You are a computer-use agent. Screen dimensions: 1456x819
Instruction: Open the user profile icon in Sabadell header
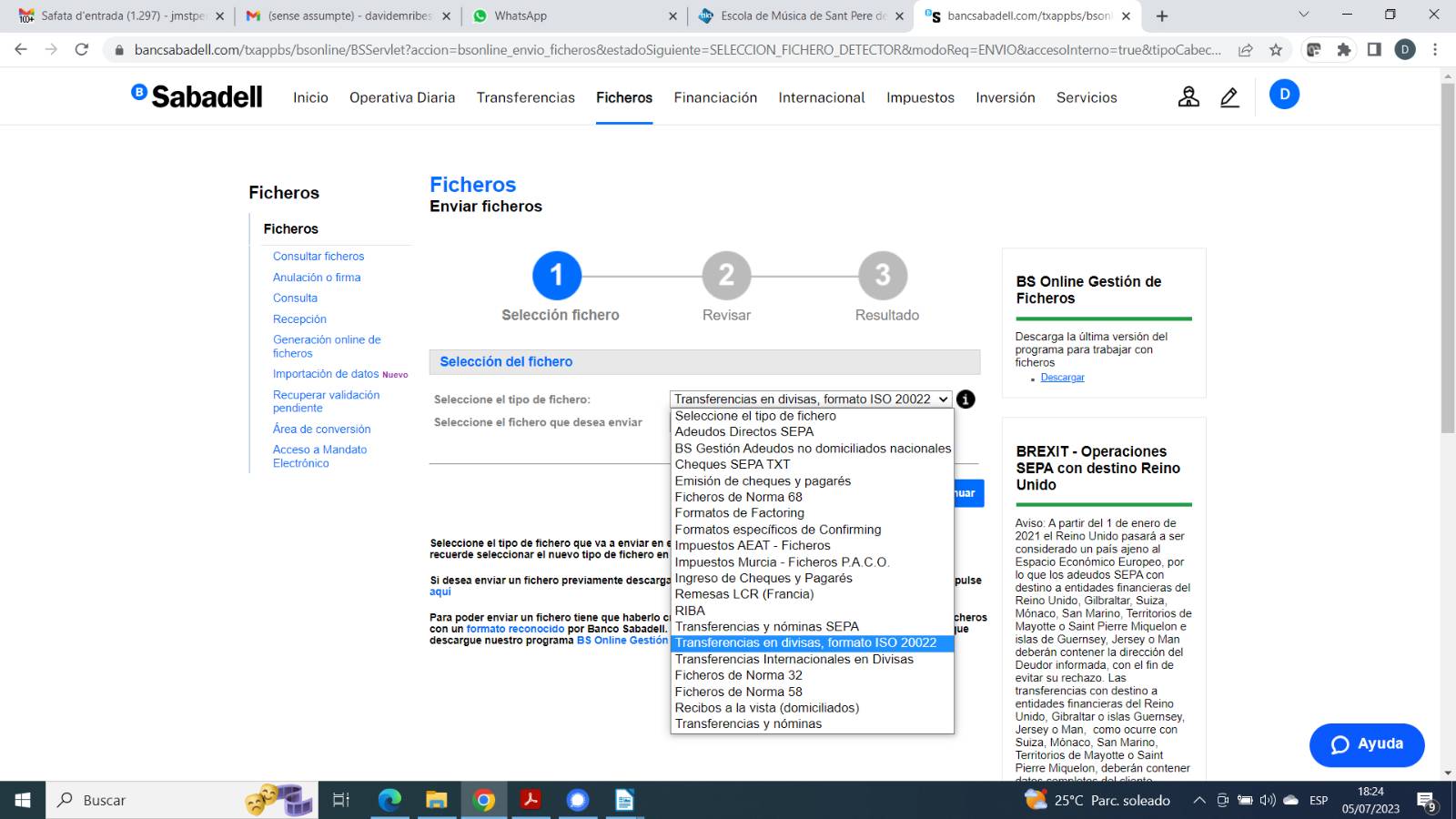click(x=1188, y=96)
